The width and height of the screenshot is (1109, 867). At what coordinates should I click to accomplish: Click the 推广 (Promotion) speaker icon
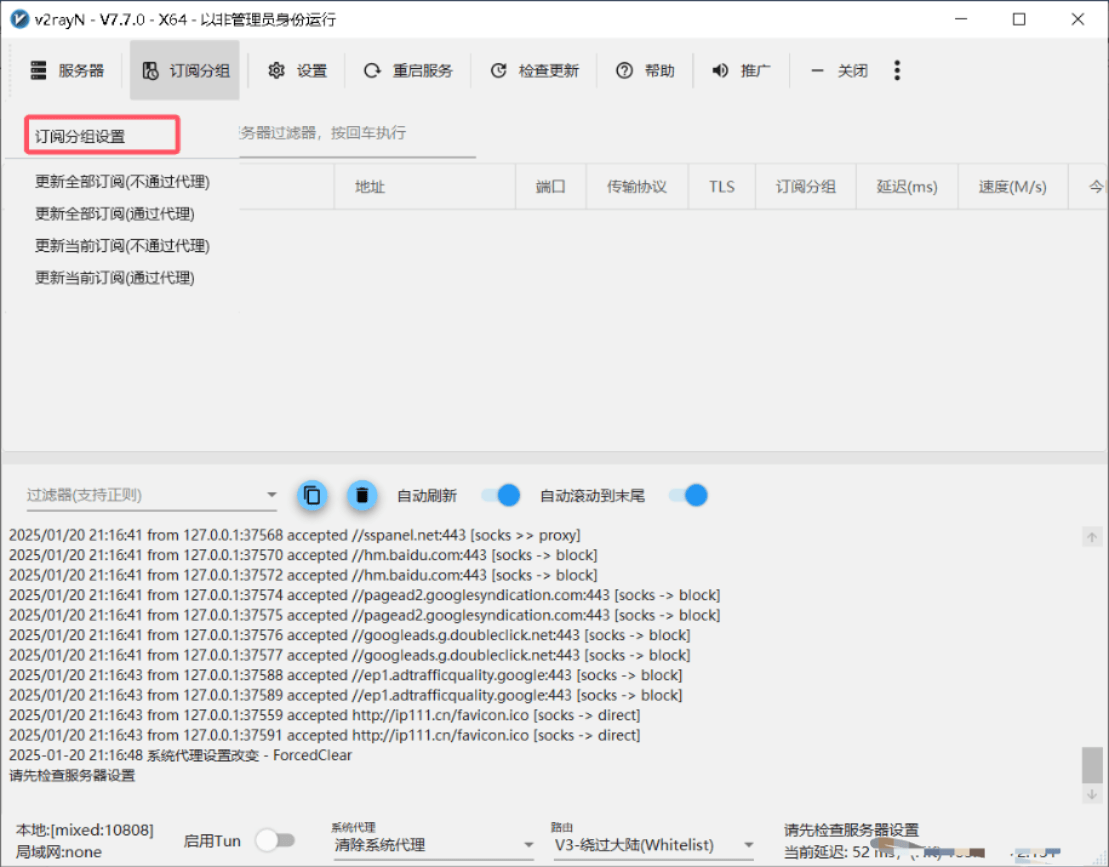click(x=741, y=70)
